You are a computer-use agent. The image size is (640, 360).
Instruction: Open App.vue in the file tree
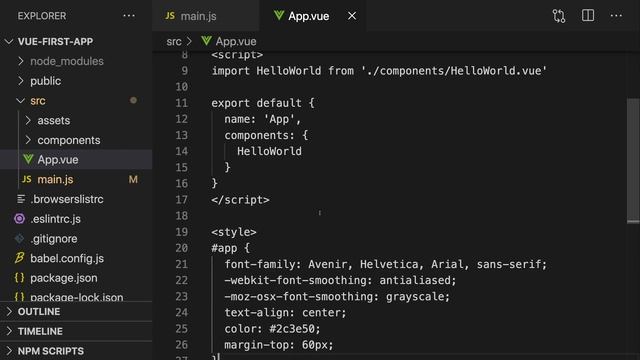[76, 160]
